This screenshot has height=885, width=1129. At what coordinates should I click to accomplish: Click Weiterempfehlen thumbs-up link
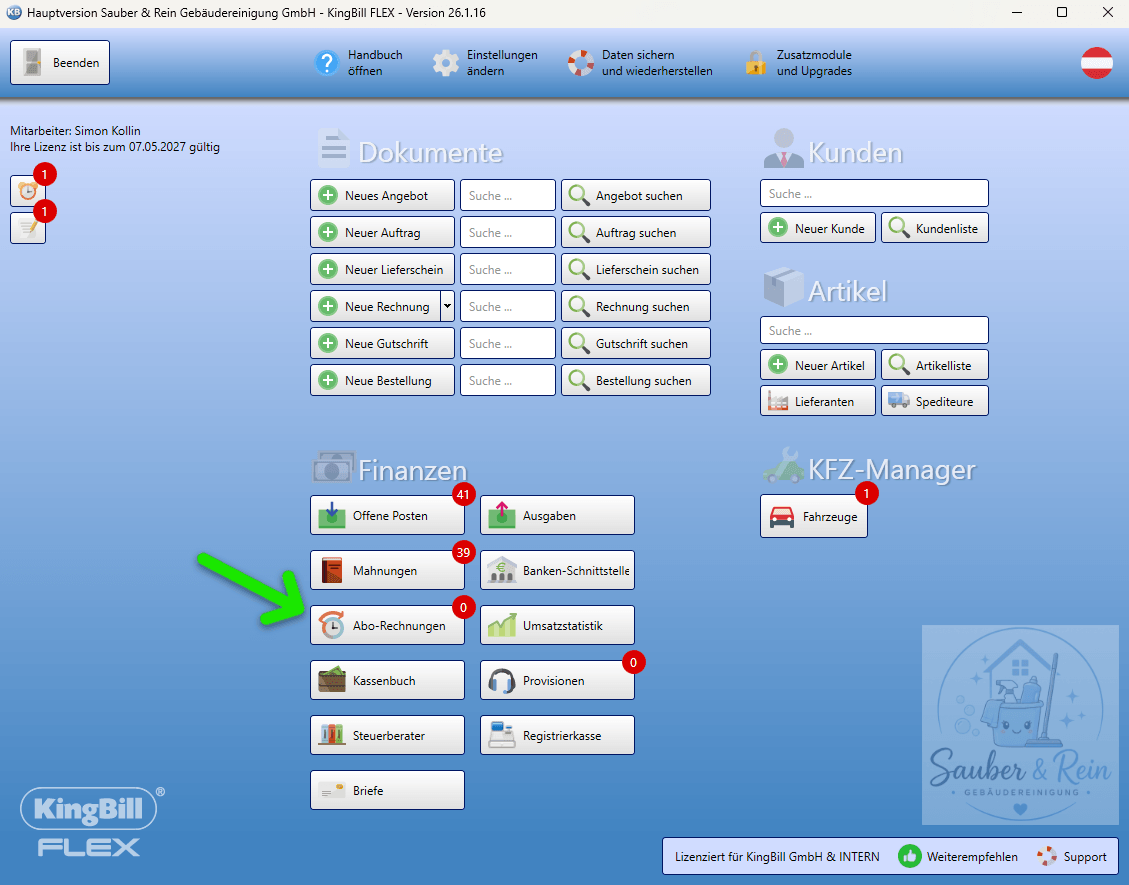pyautogui.click(x=958, y=856)
